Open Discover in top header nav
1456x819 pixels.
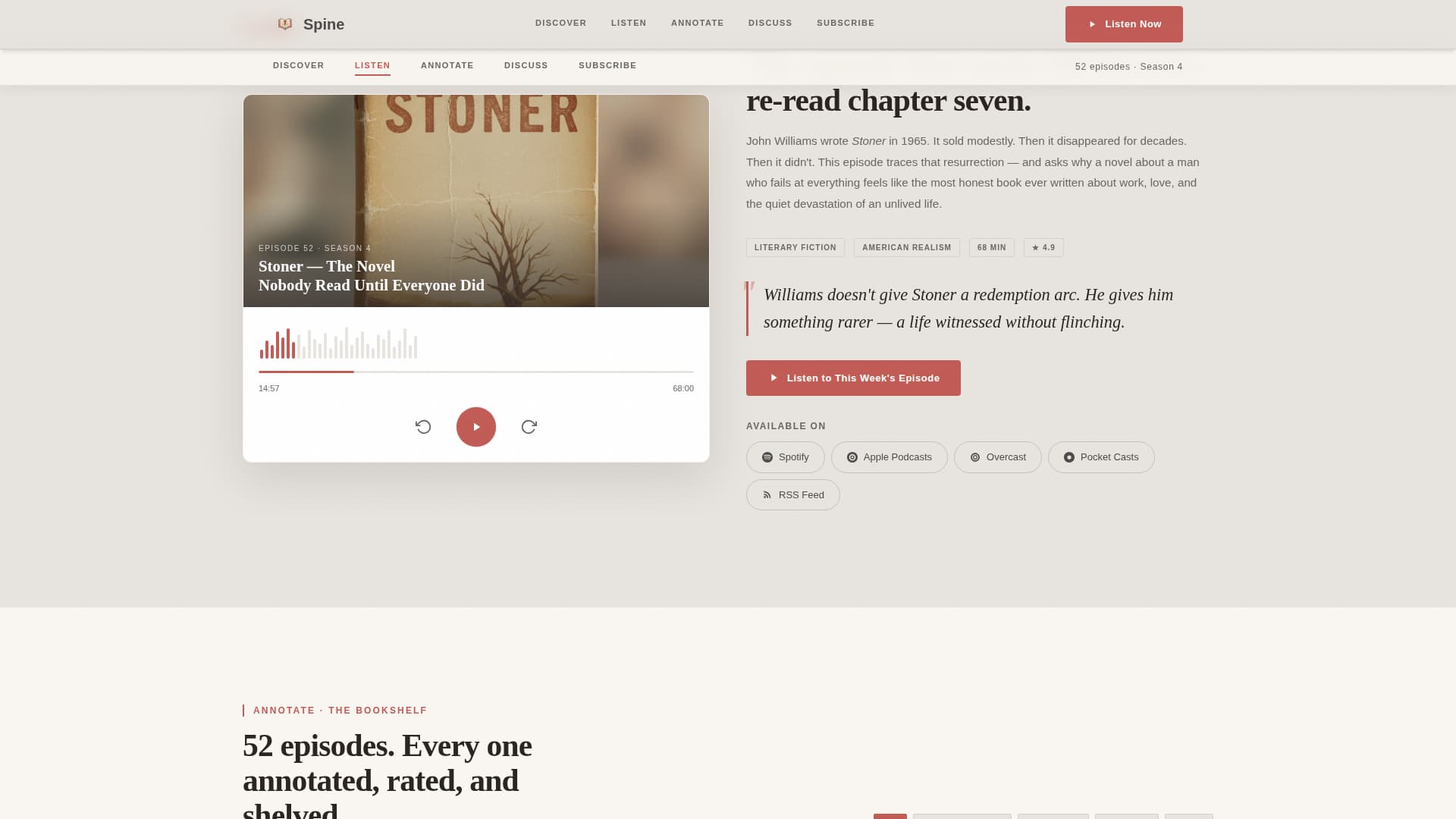(561, 23)
